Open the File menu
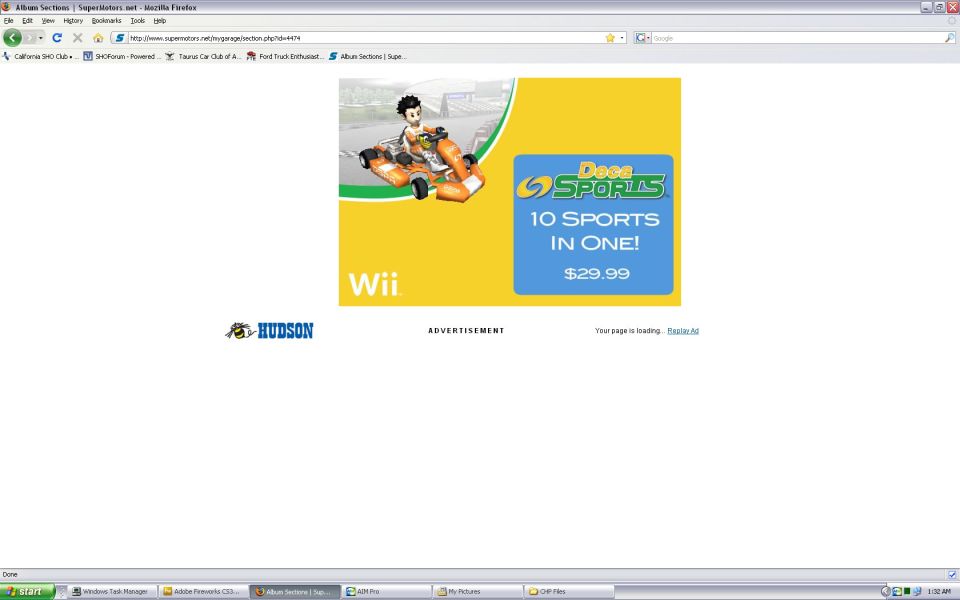Viewport: 960px width, 600px height. click(9, 20)
